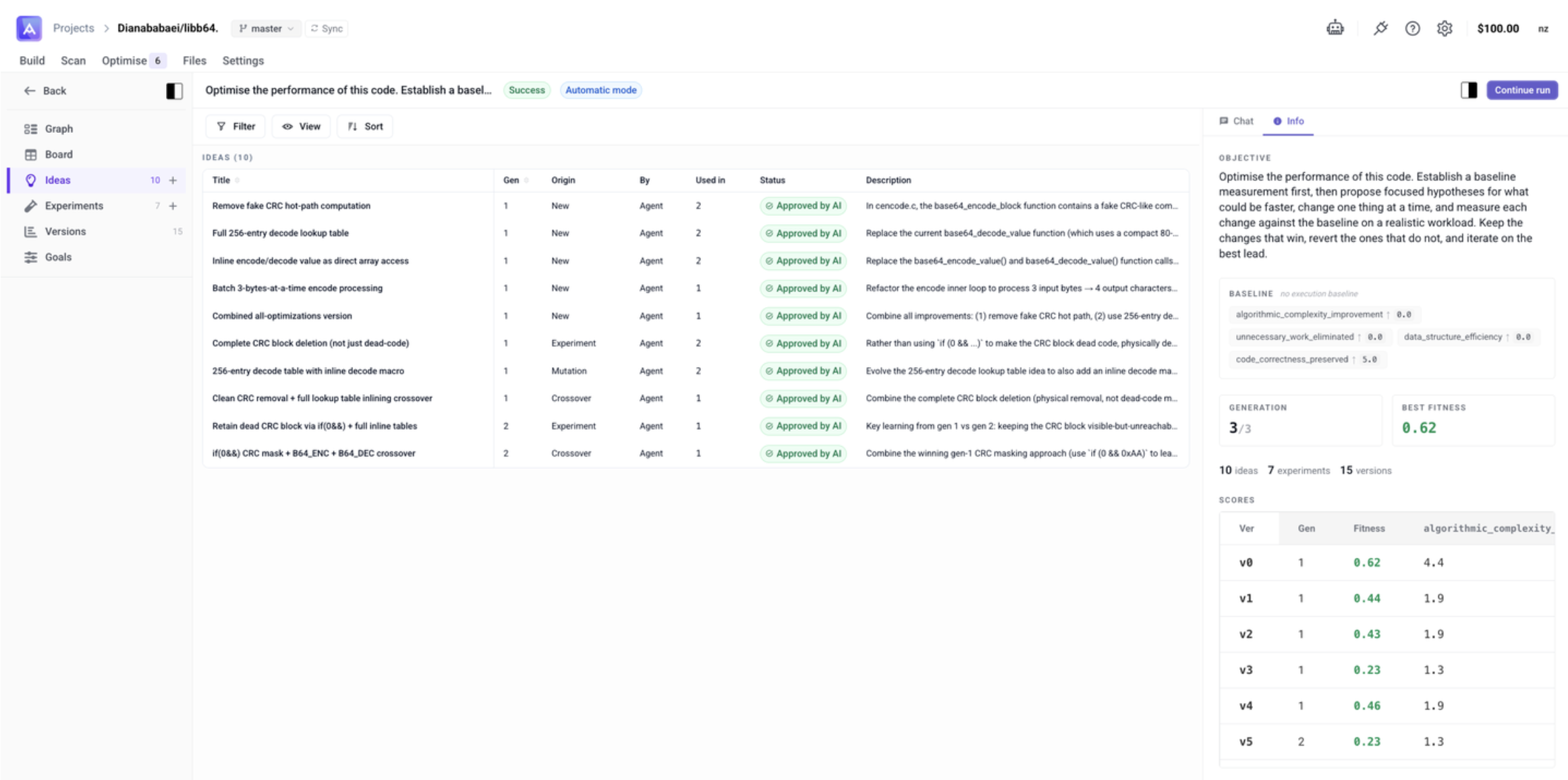
Task: Switch to the Info tab
Action: (x=1288, y=121)
